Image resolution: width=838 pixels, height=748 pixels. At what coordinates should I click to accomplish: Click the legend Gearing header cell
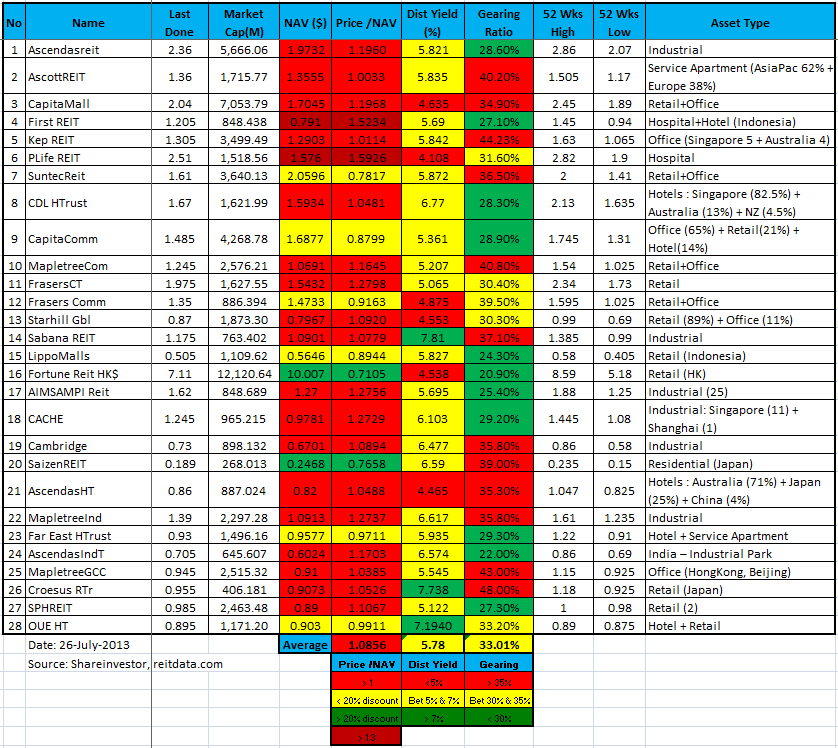point(499,664)
